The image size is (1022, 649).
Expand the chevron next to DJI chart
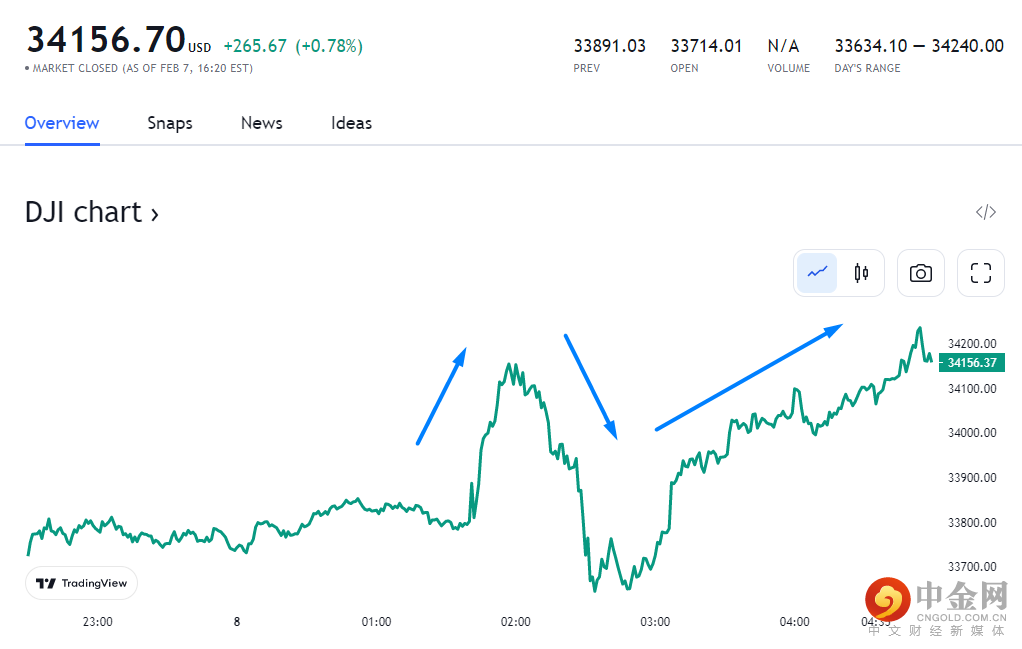(x=154, y=213)
